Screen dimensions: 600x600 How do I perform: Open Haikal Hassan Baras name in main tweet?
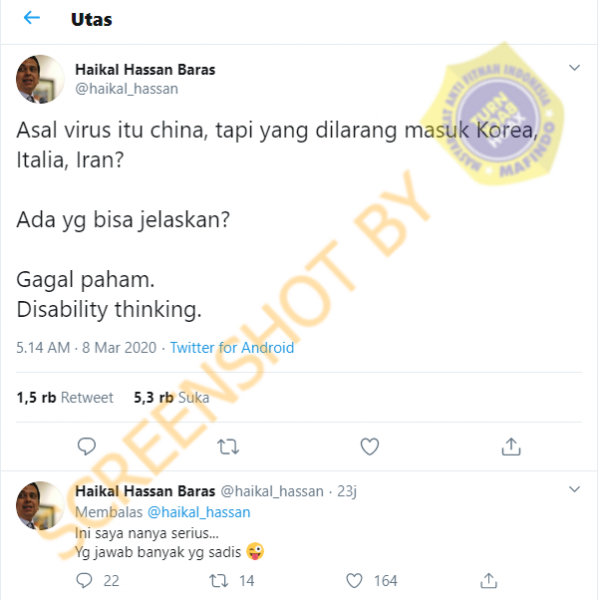pyautogui.click(x=145, y=70)
